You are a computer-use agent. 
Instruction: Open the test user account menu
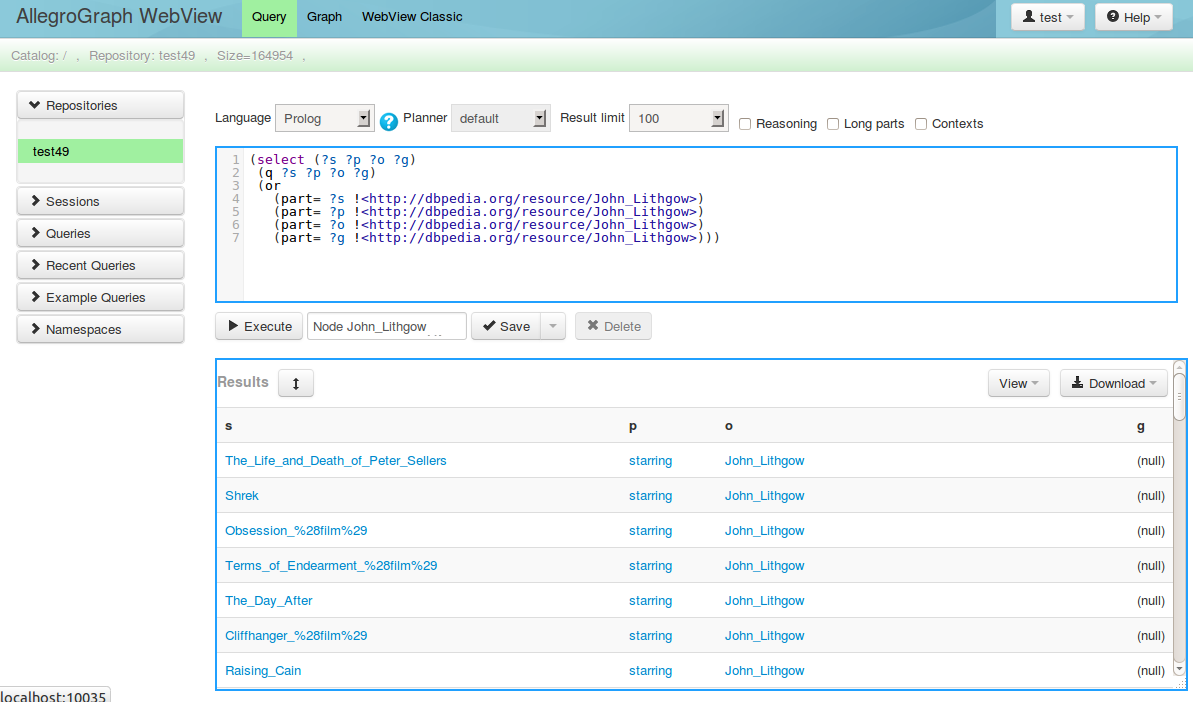click(x=1048, y=17)
